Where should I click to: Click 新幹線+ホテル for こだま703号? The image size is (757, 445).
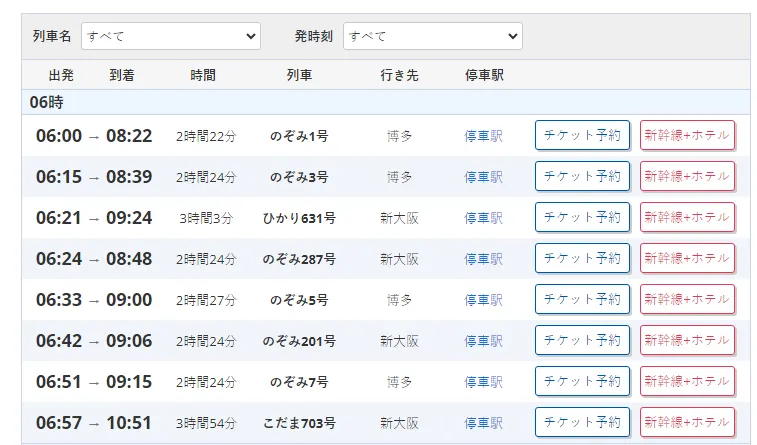click(687, 422)
